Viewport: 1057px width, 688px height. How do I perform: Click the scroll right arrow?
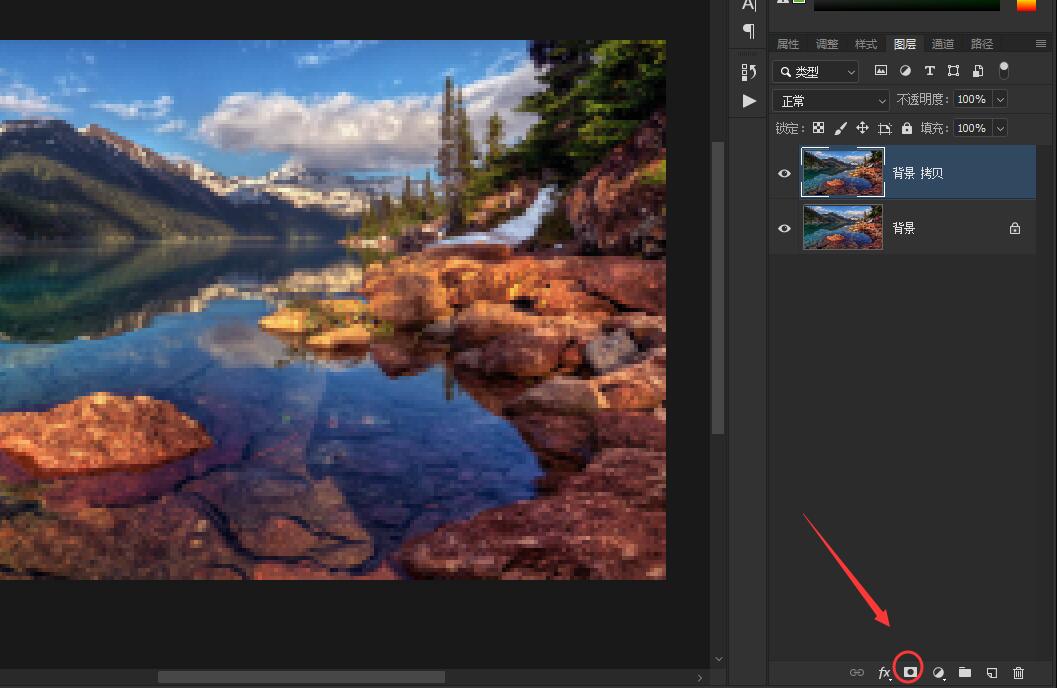coord(700,678)
